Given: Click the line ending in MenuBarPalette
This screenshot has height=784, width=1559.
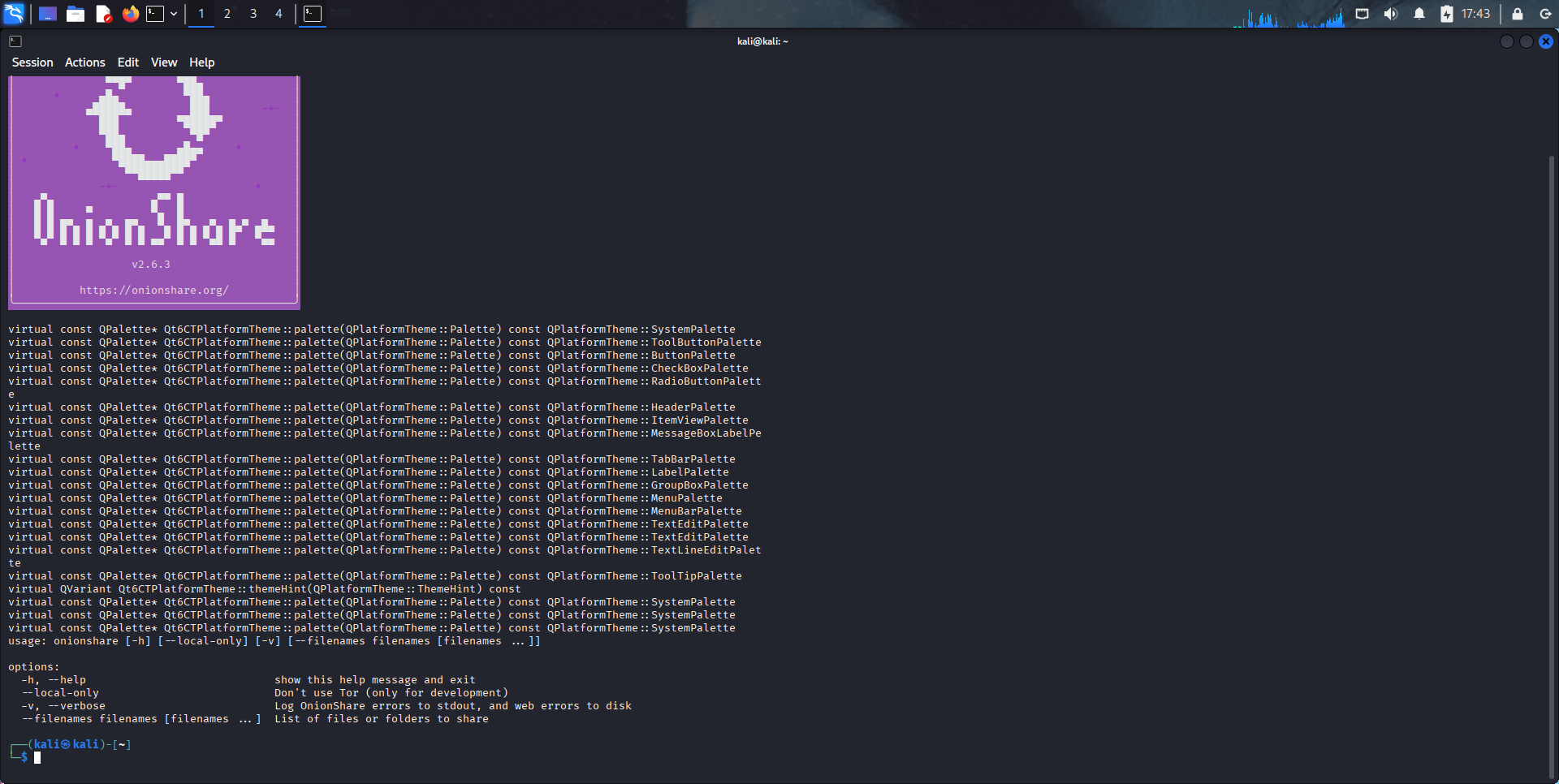Looking at the screenshot, I should [x=375, y=511].
